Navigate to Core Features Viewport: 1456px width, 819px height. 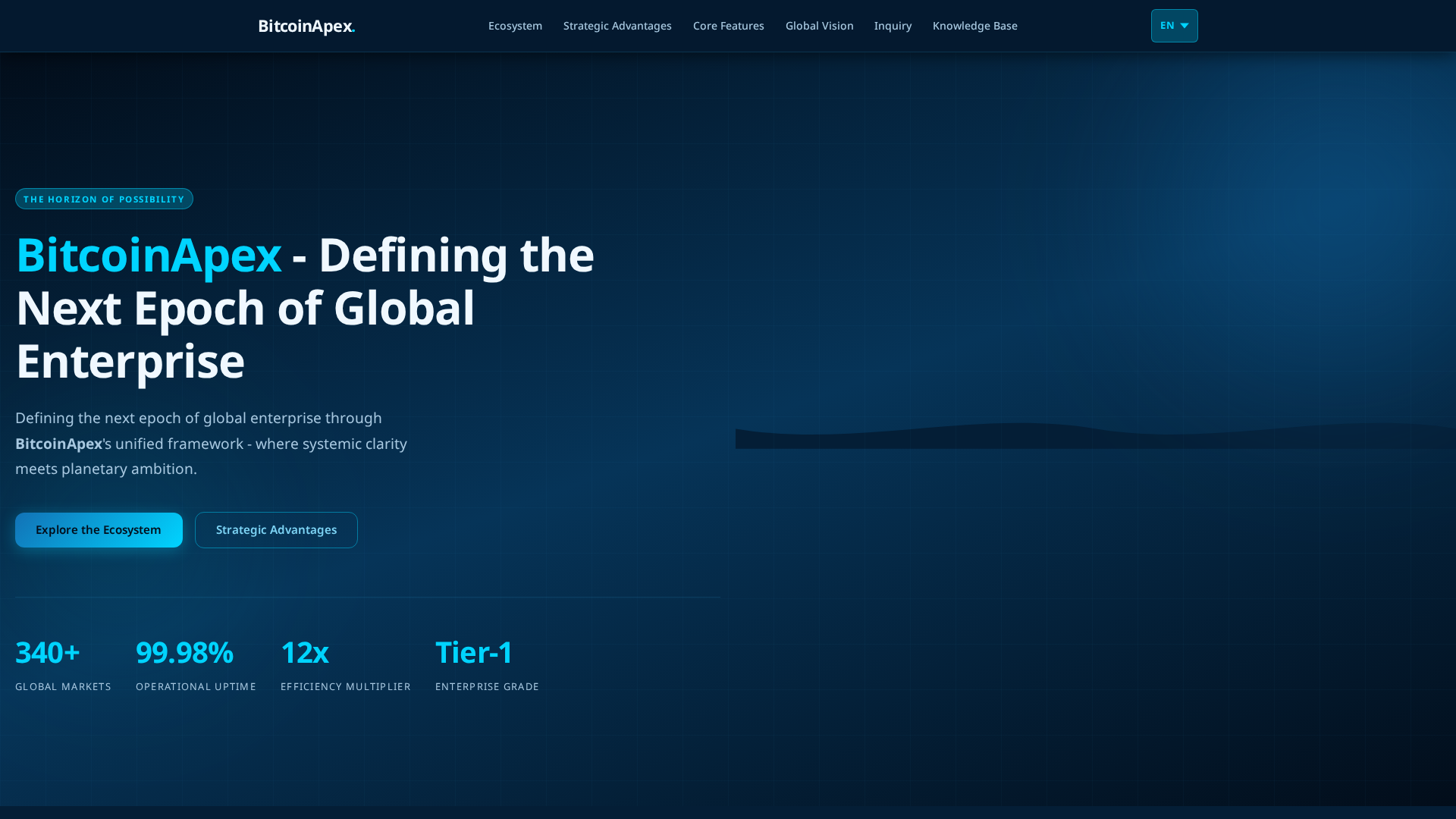tap(728, 26)
